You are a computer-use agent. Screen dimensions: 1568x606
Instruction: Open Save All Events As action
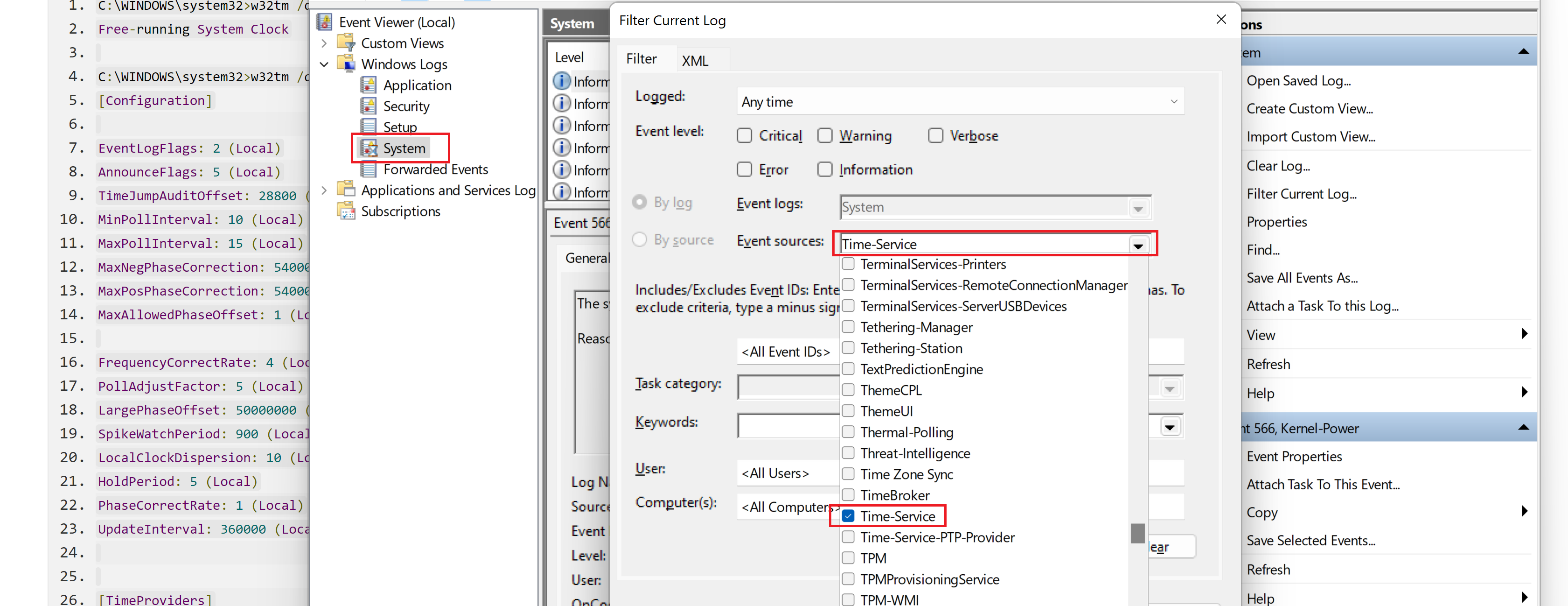point(1302,277)
